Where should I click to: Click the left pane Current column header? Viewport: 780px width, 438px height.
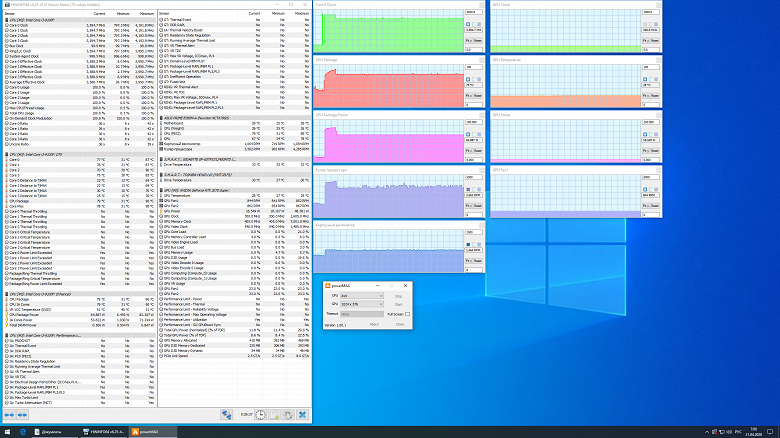99,13
